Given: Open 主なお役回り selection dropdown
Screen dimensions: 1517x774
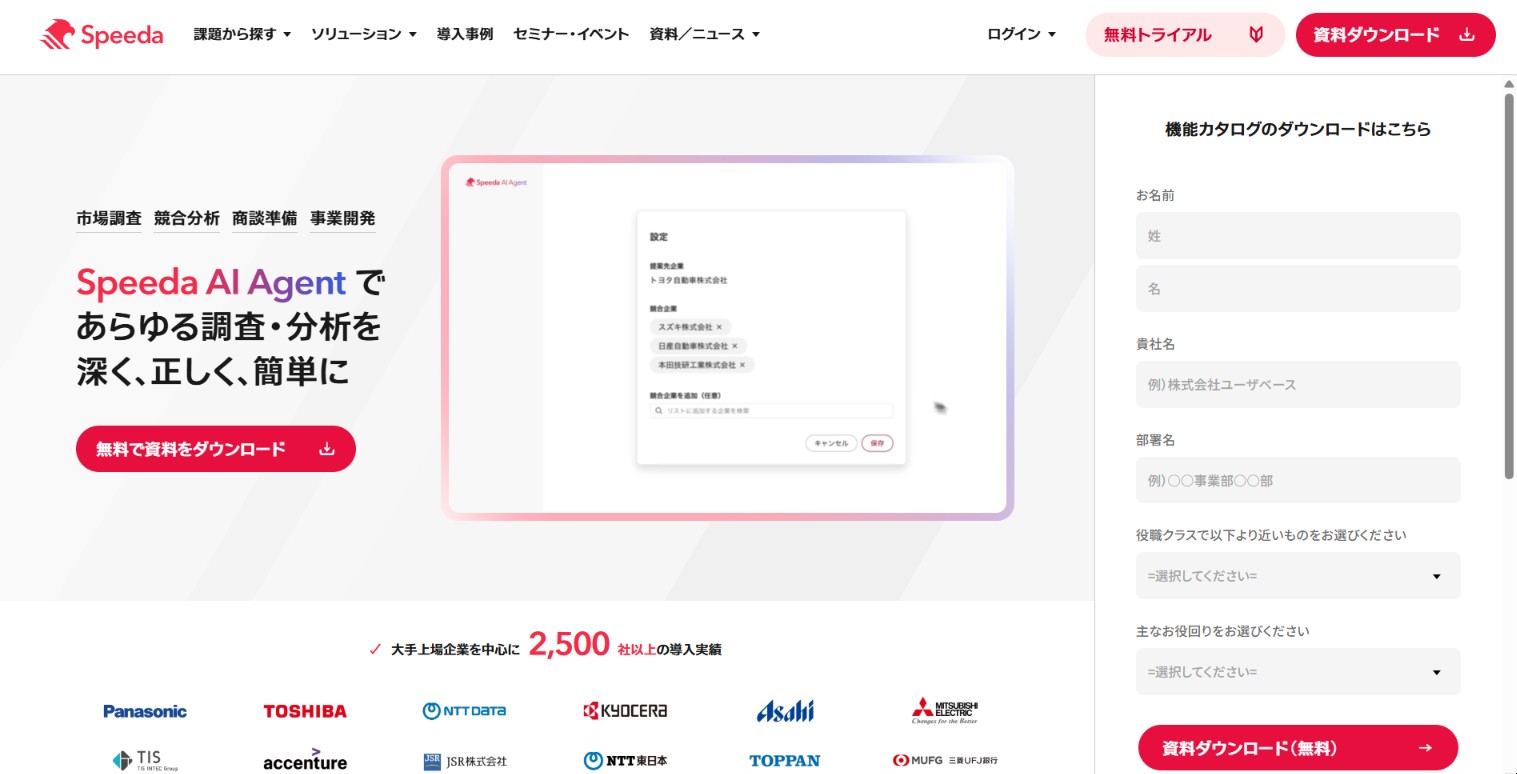Looking at the screenshot, I should [x=1298, y=672].
